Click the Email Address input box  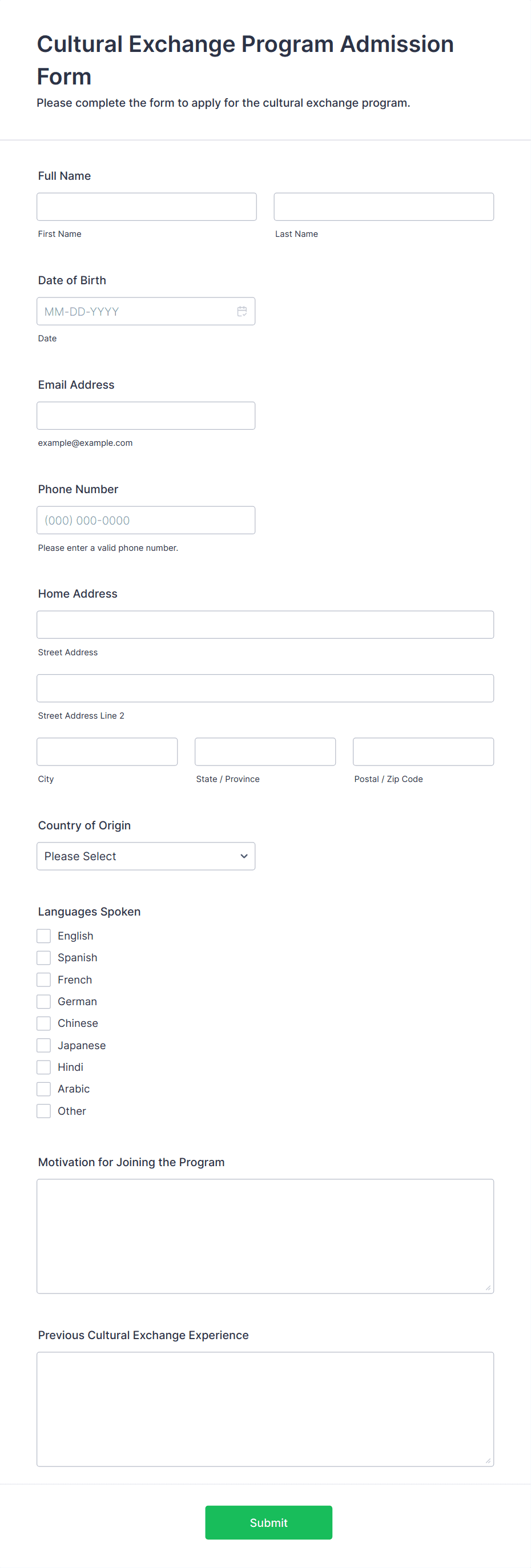[146, 416]
